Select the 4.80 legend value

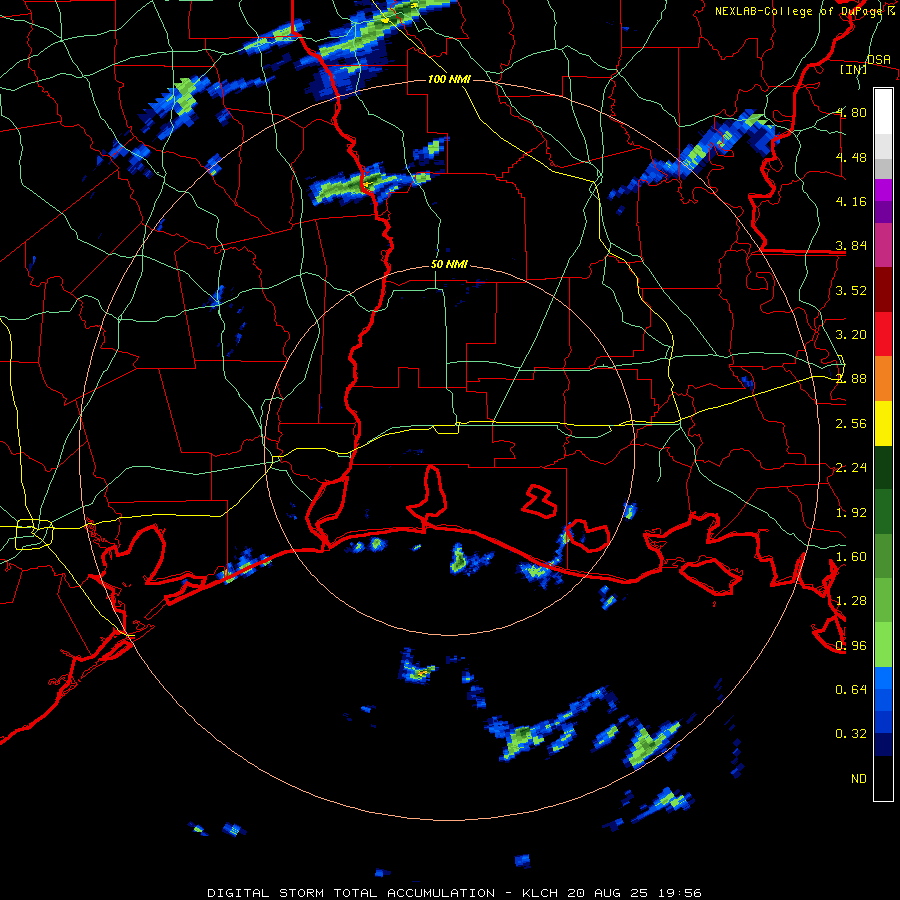pos(852,112)
